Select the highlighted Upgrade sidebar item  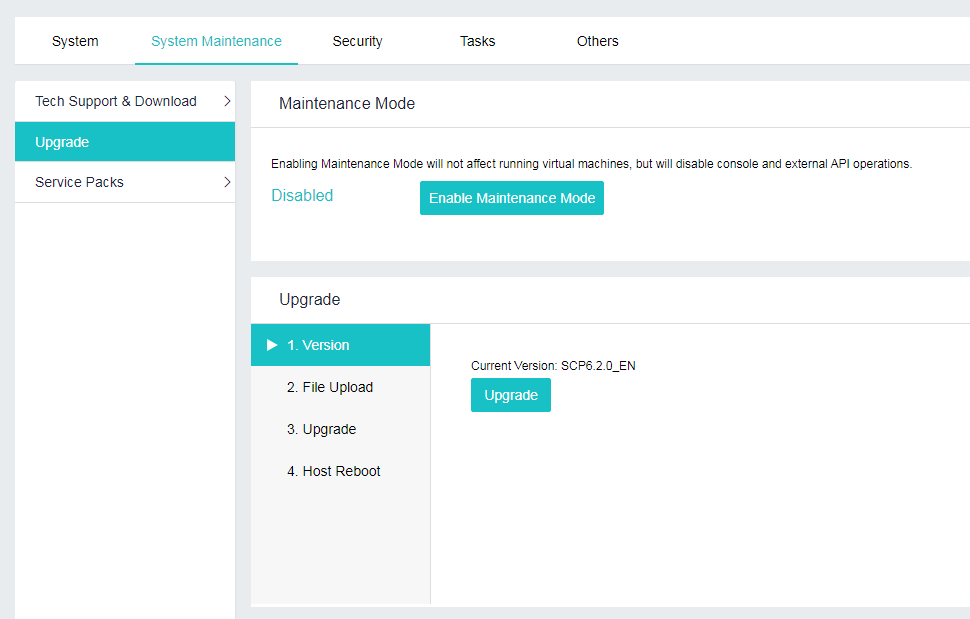pyautogui.click(x=62, y=142)
